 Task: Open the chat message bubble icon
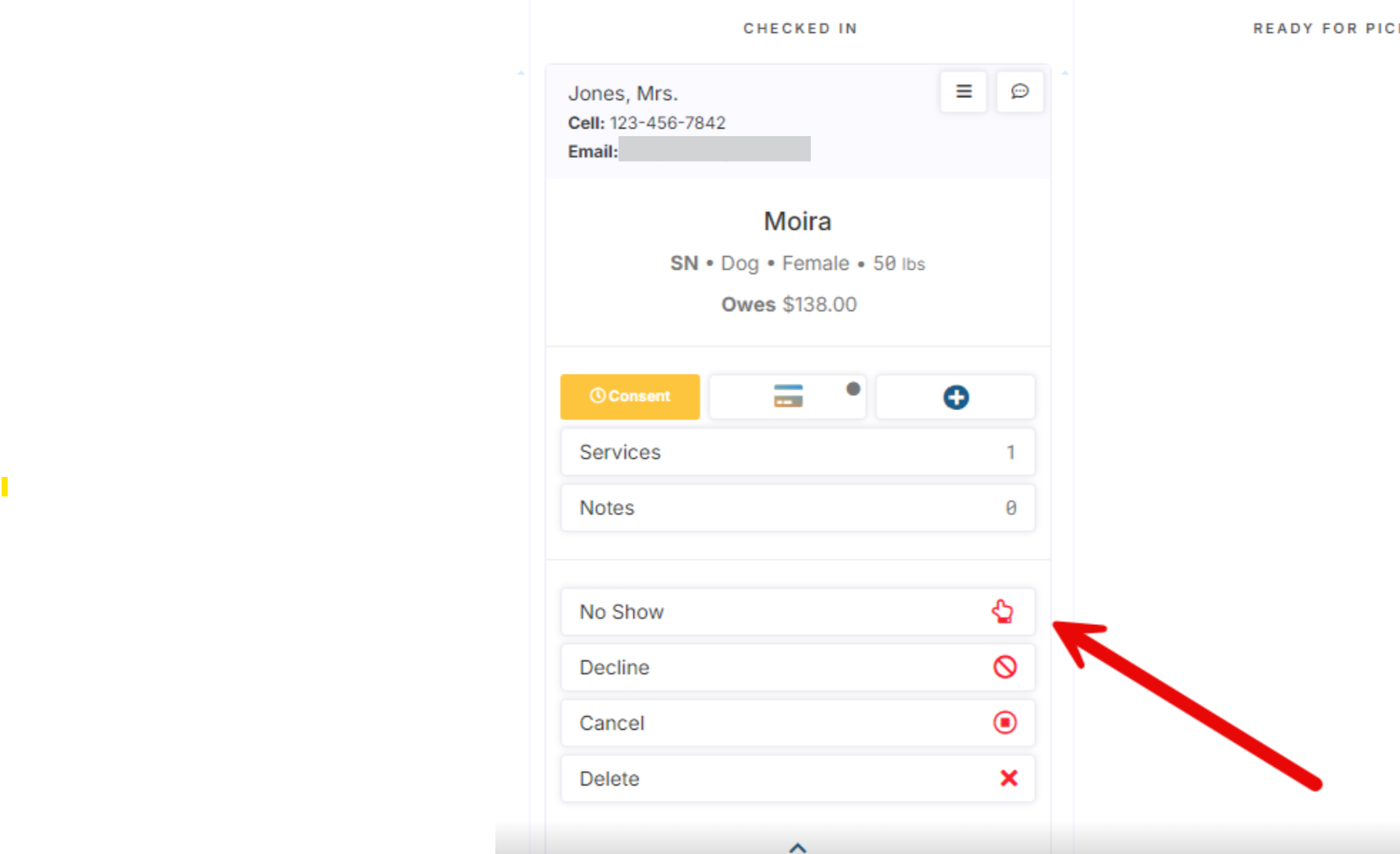[x=1020, y=91]
